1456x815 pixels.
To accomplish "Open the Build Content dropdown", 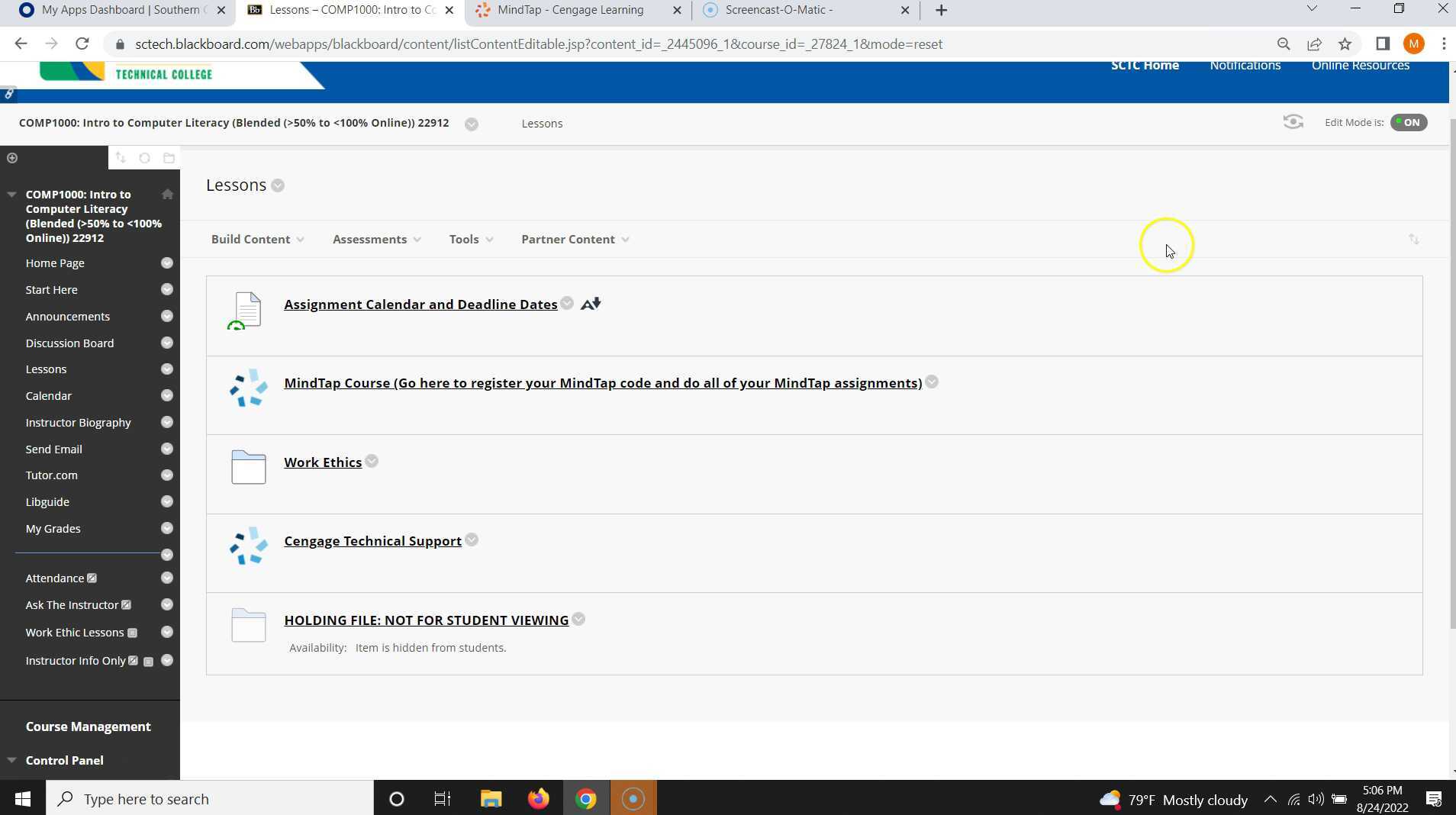I will pos(256,239).
